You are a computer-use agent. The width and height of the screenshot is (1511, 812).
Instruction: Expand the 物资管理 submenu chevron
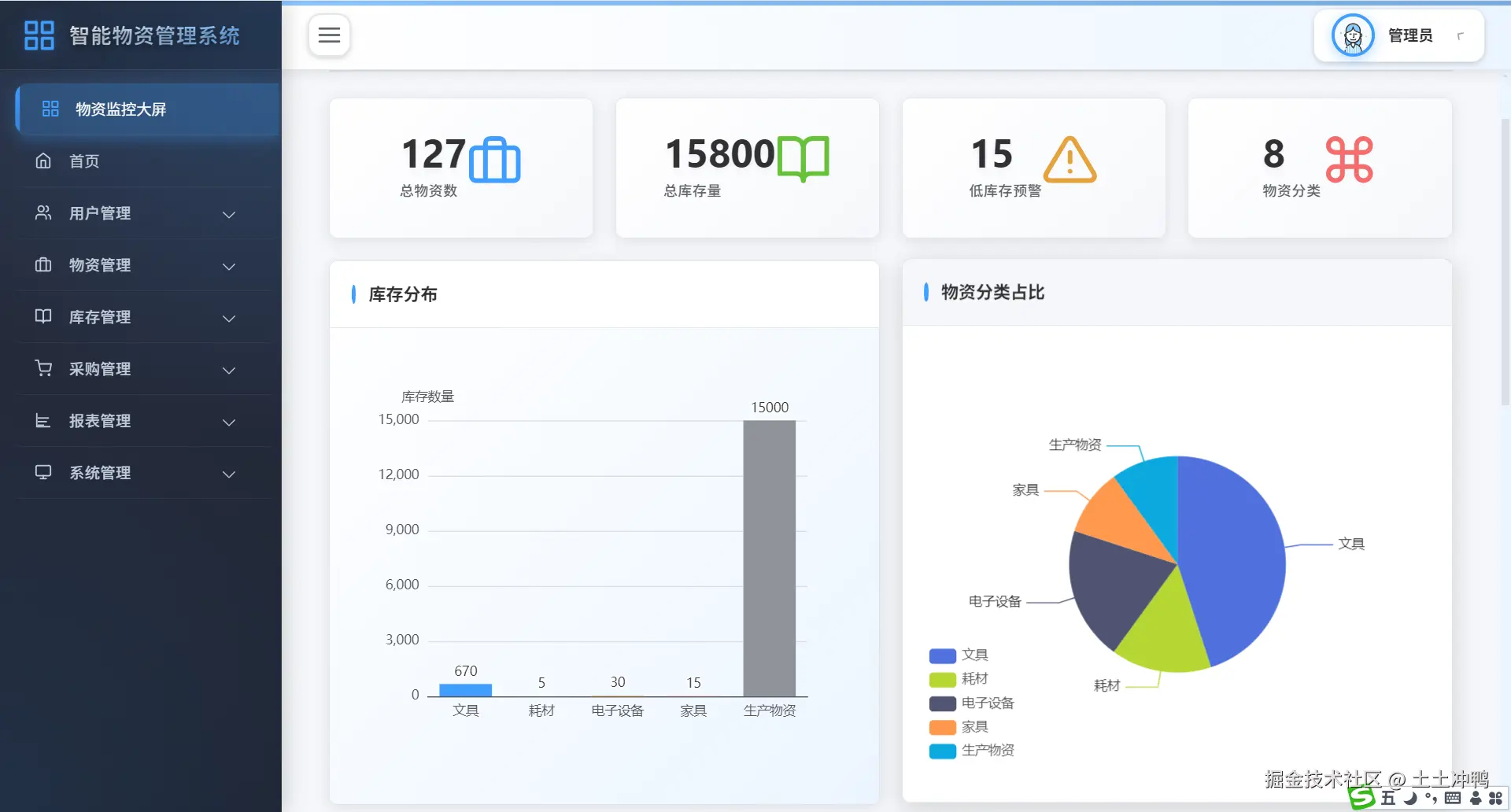(x=229, y=266)
